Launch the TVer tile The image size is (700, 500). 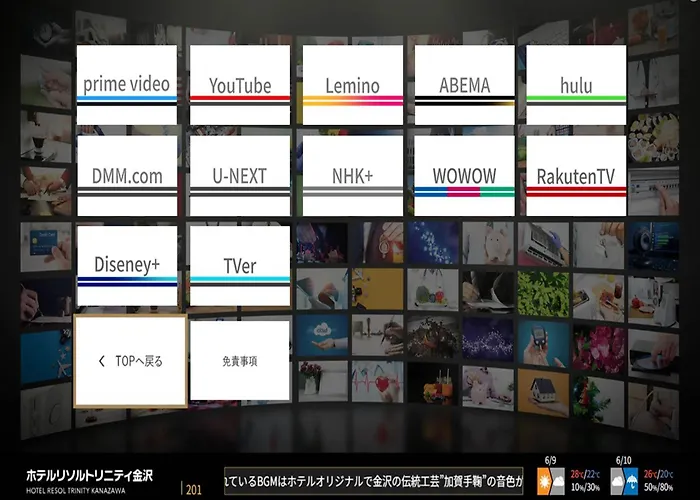tap(240, 266)
